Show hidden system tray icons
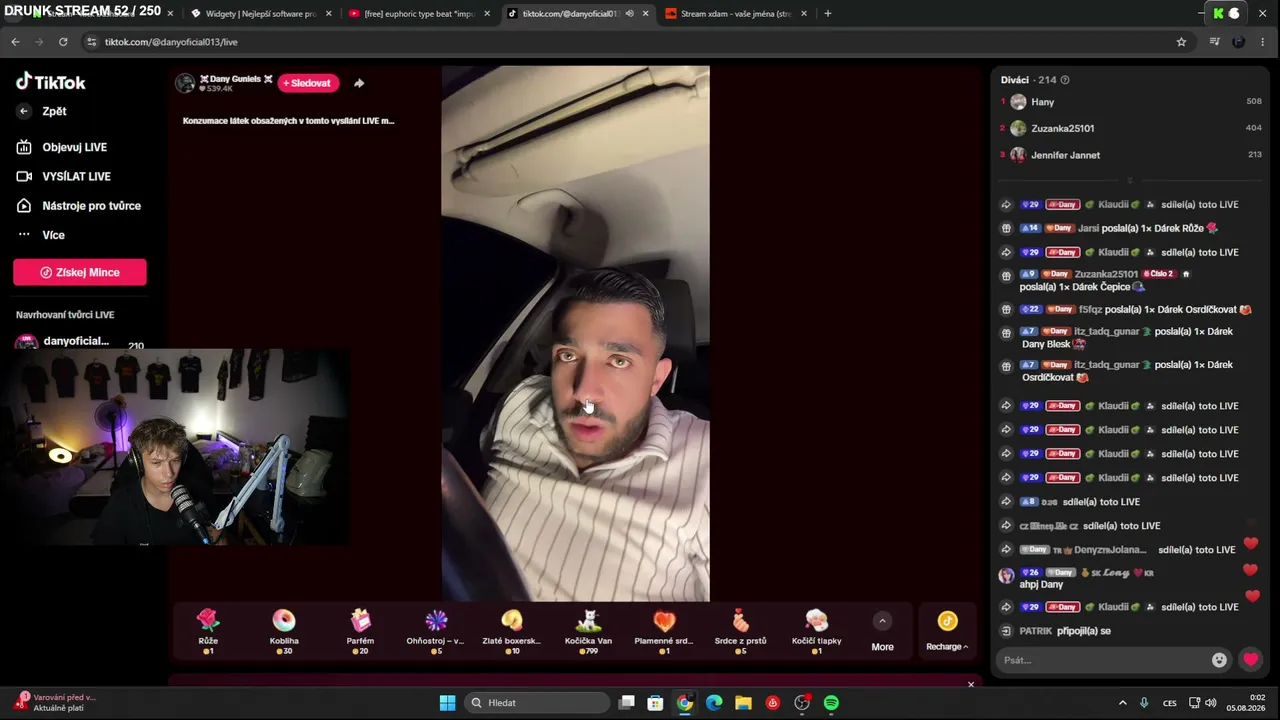This screenshot has height=720, width=1280. tap(1122, 703)
